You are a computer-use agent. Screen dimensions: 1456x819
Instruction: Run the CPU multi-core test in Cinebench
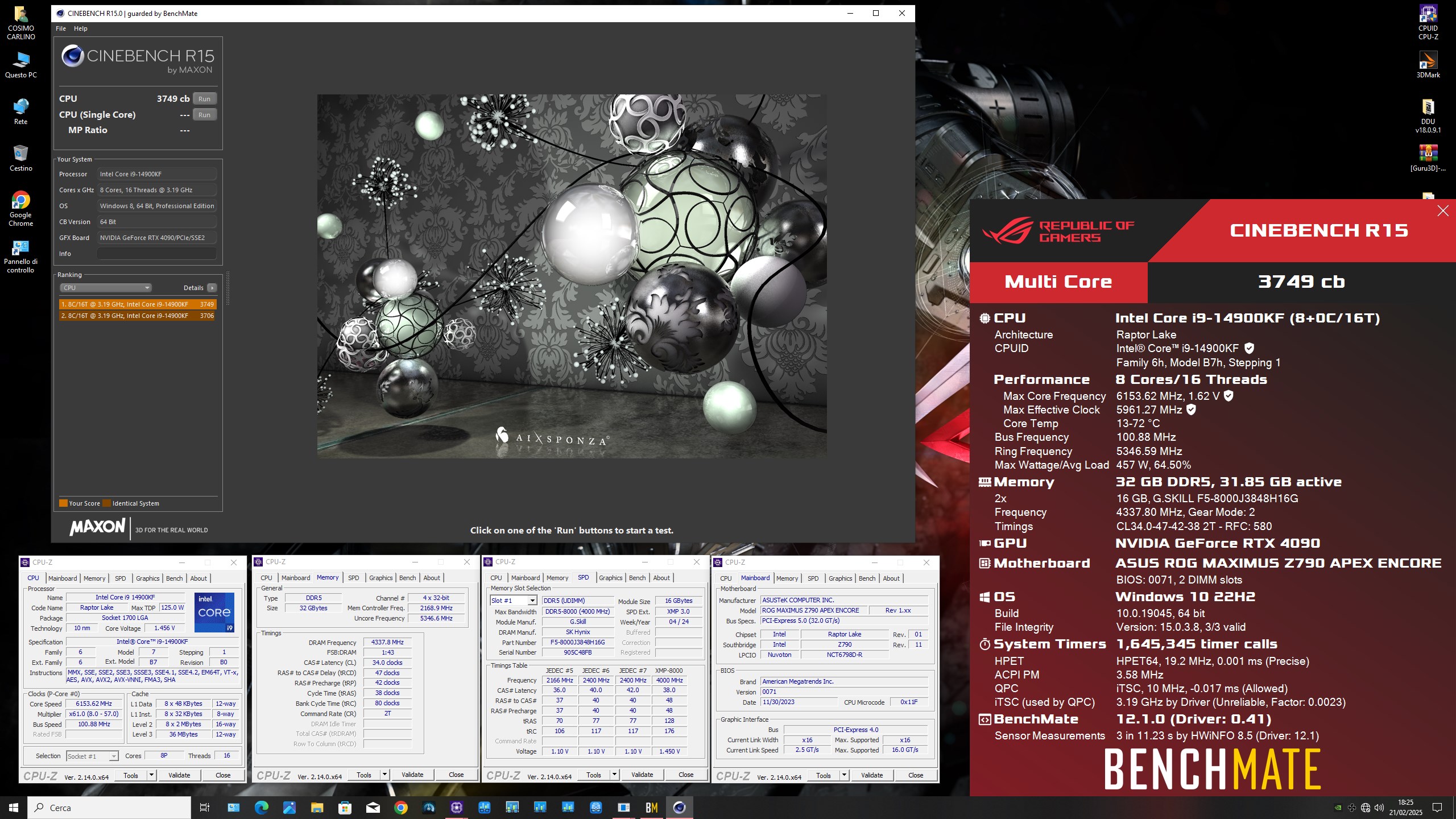pyautogui.click(x=205, y=99)
